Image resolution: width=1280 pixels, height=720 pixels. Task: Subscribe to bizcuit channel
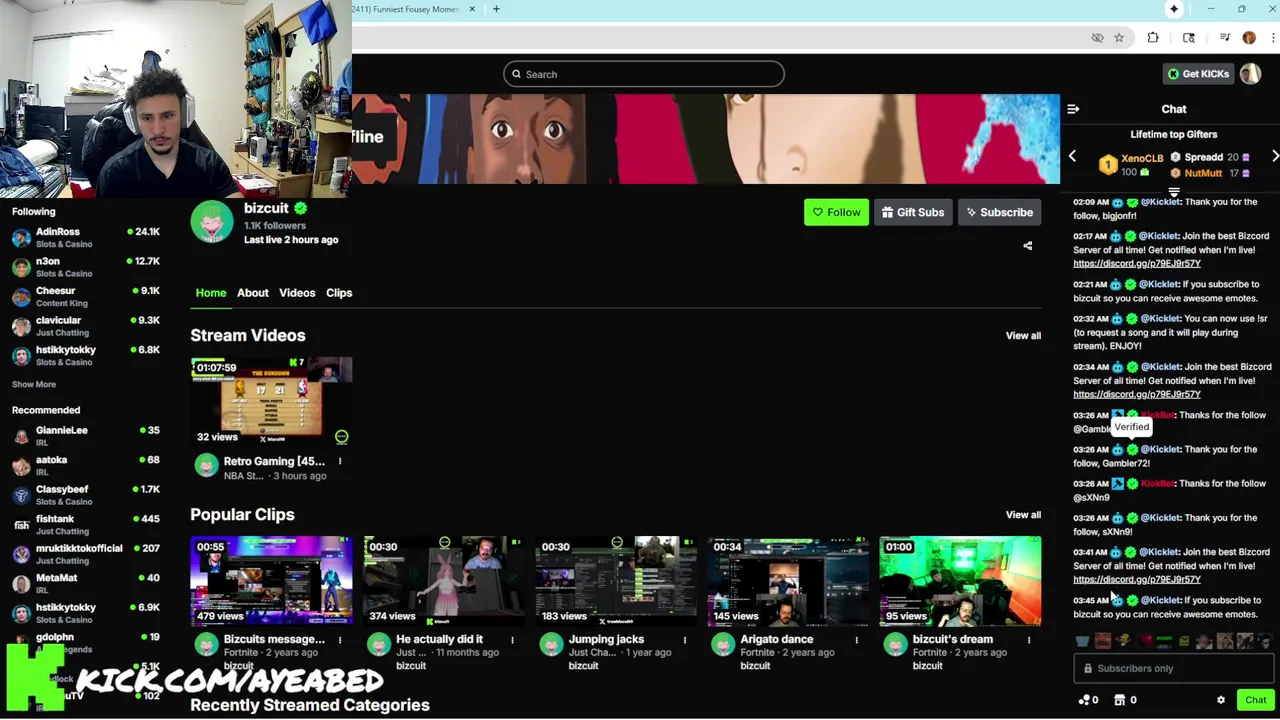pyautogui.click(x=999, y=212)
